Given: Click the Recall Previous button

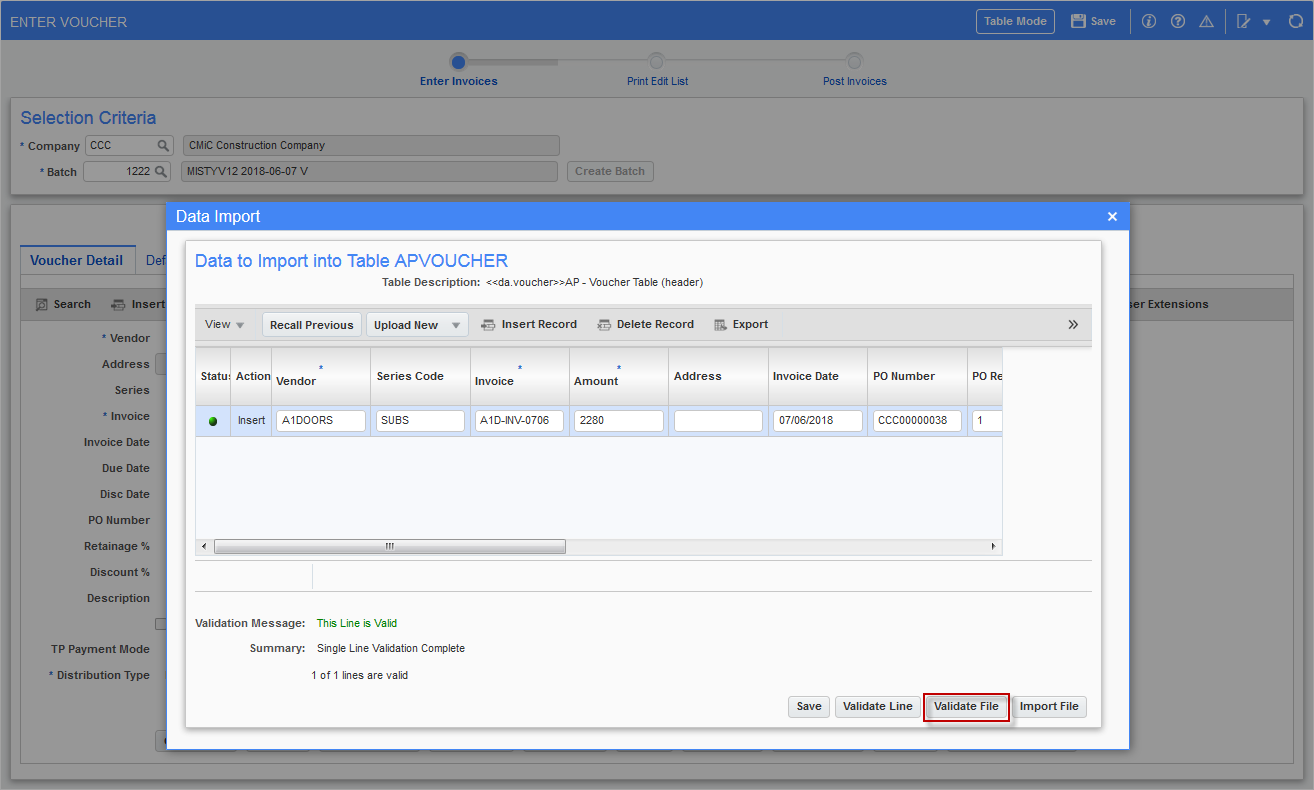Looking at the screenshot, I should [x=311, y=324].
